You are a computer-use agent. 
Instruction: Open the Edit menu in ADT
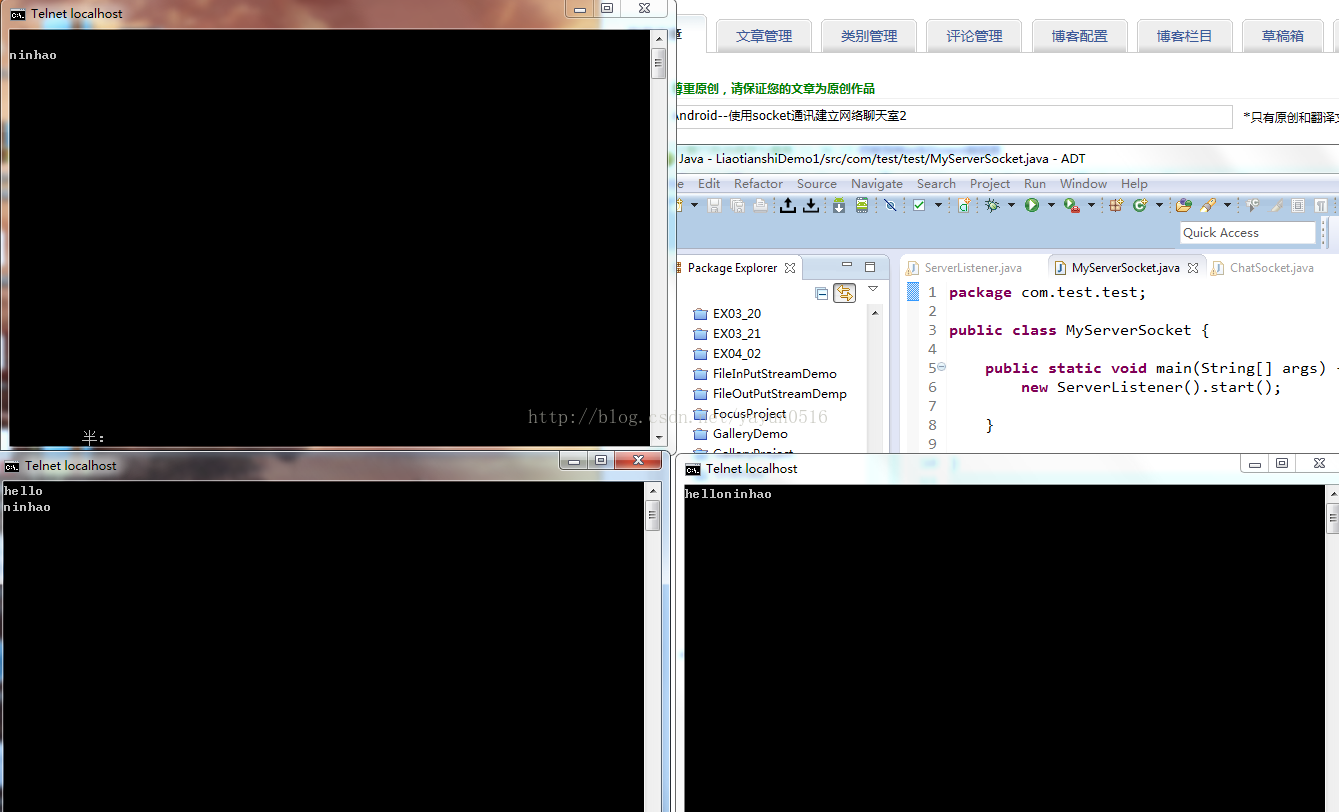[x=709, y=184]
